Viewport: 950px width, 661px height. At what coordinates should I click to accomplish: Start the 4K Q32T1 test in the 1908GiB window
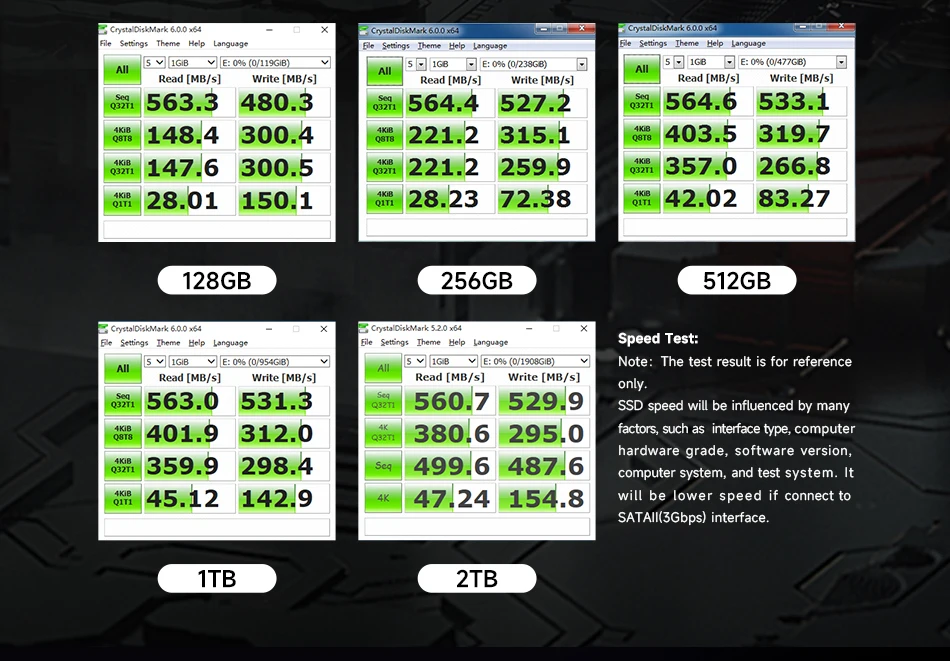click(x=383, y=433)
